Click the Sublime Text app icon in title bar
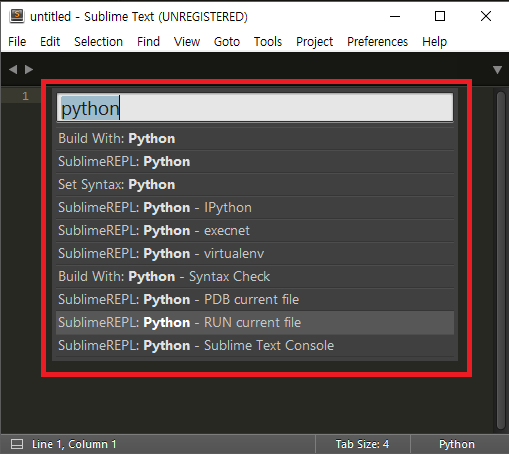The width and height of the screenshot is (509, 454). pyautogui.click(x=17, y=16)
